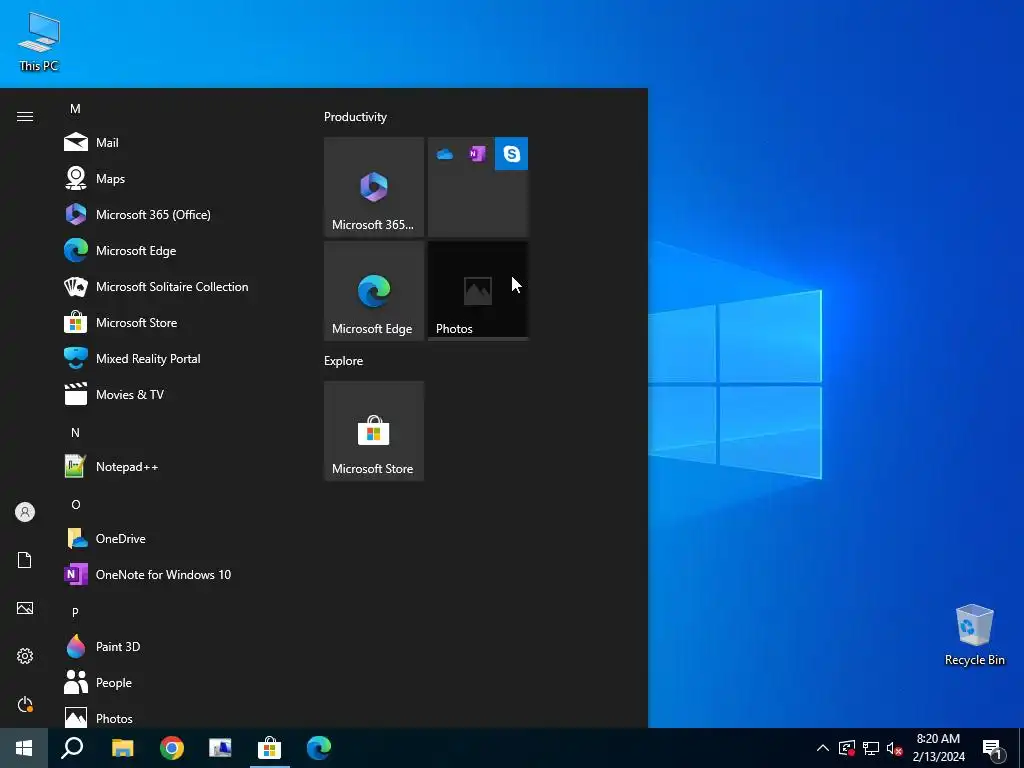Click the Explore group heading

coord(344,360)
